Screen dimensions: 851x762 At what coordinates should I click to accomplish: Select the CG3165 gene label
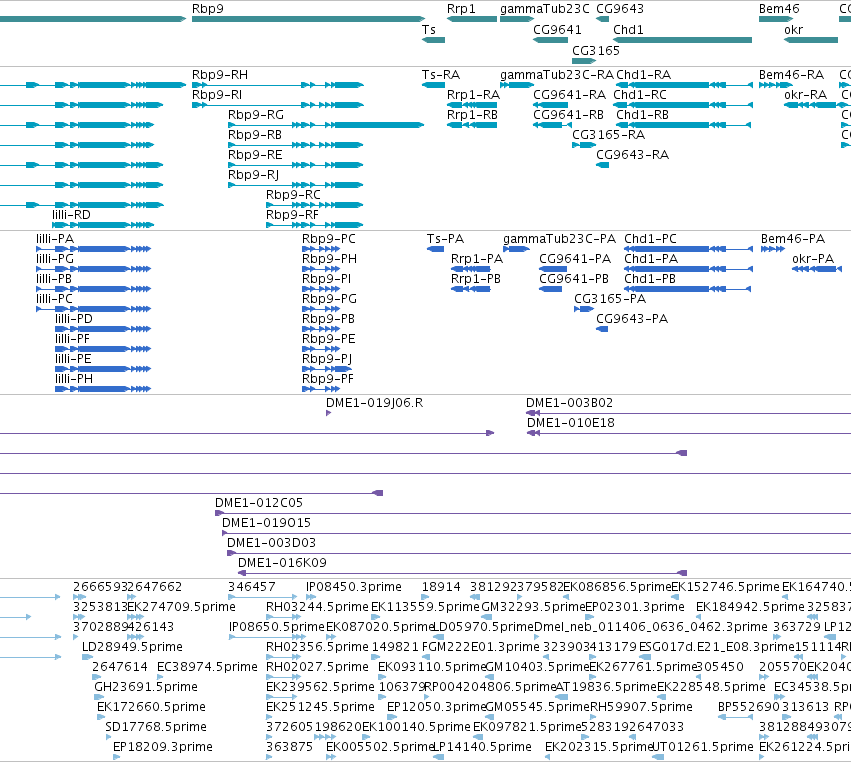595,50
